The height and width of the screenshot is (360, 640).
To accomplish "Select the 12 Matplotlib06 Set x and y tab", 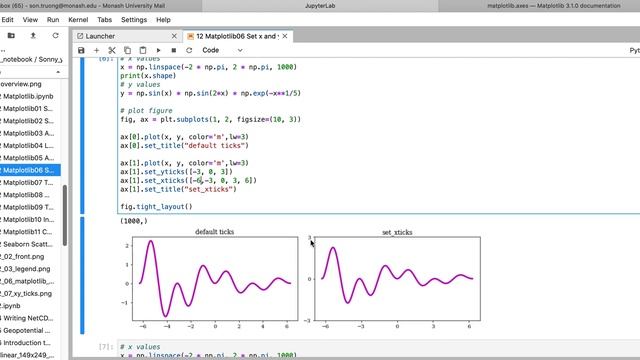I will tap(237, 36).
